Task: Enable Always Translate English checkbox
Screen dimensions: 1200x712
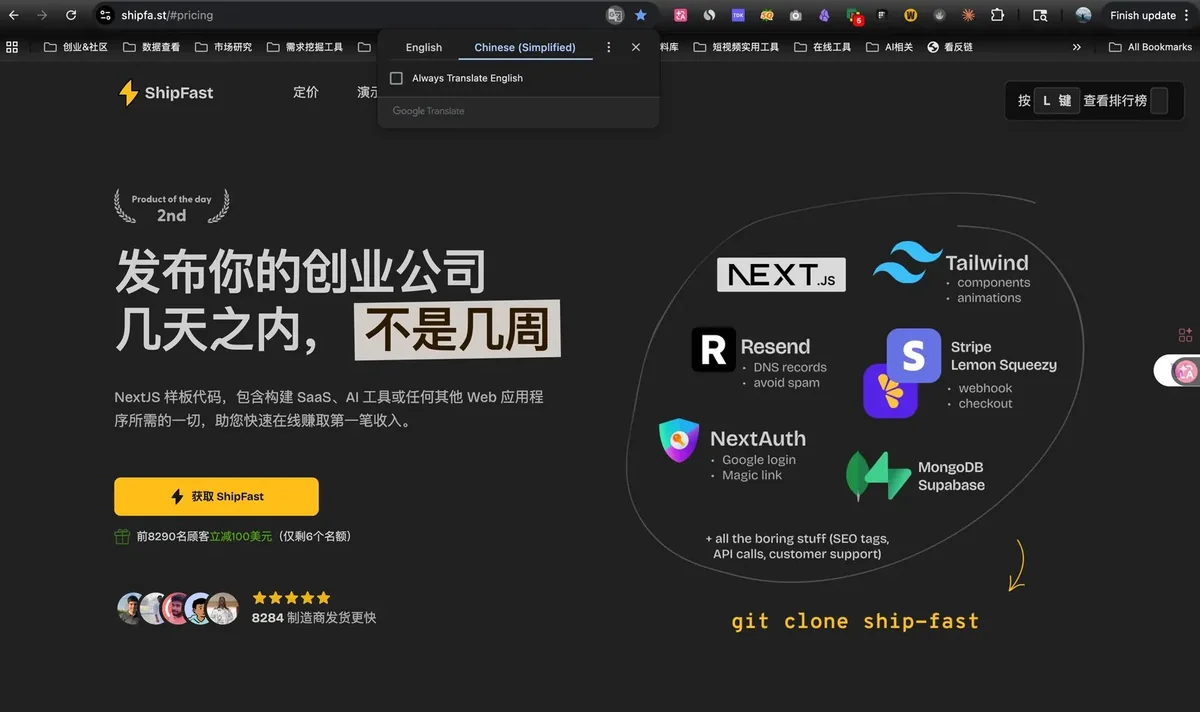Action: [x=396, y=78]
